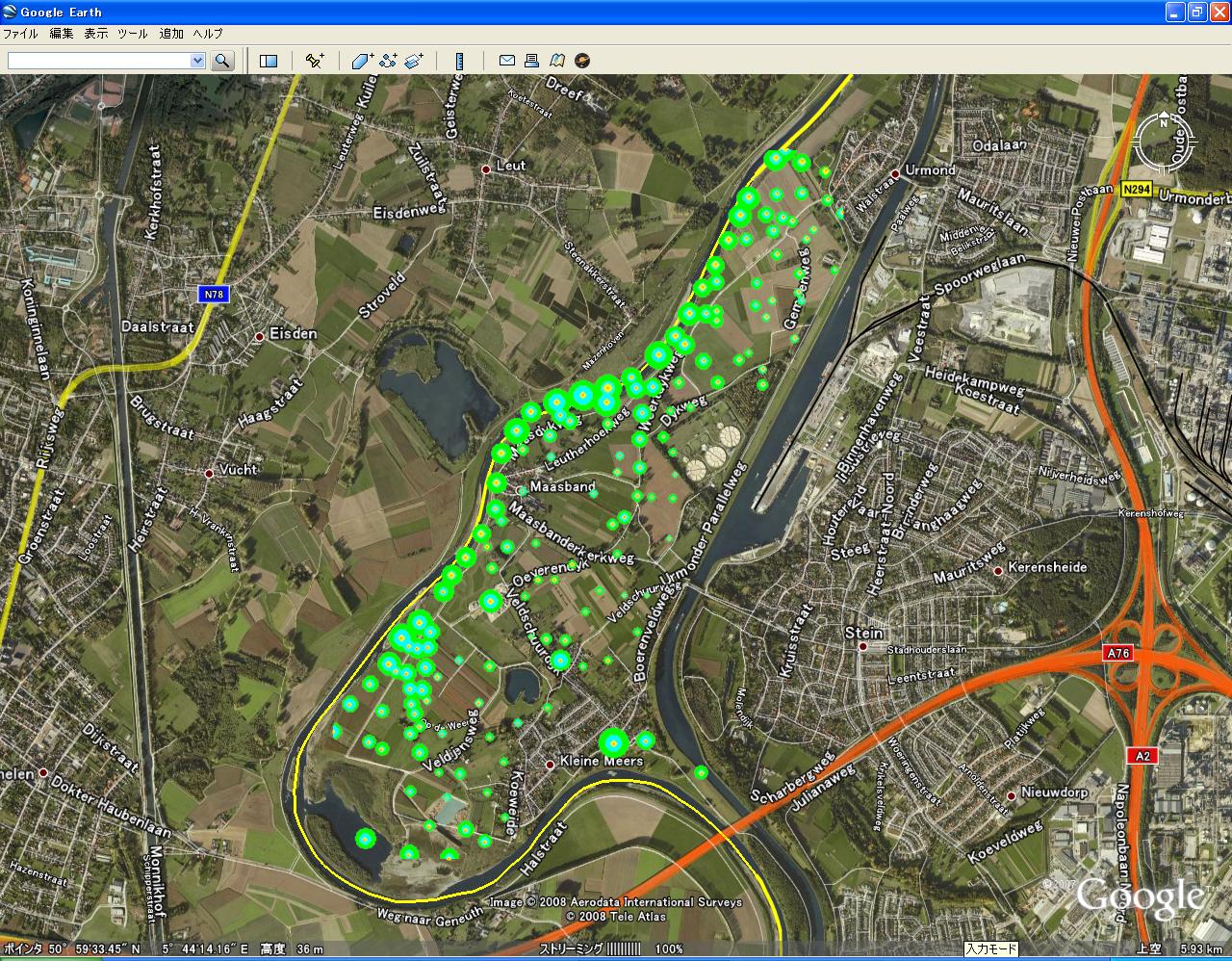Screen dimensions: 1232x961
Task: Open the ツール menu
Action: [x=133, y=33]
